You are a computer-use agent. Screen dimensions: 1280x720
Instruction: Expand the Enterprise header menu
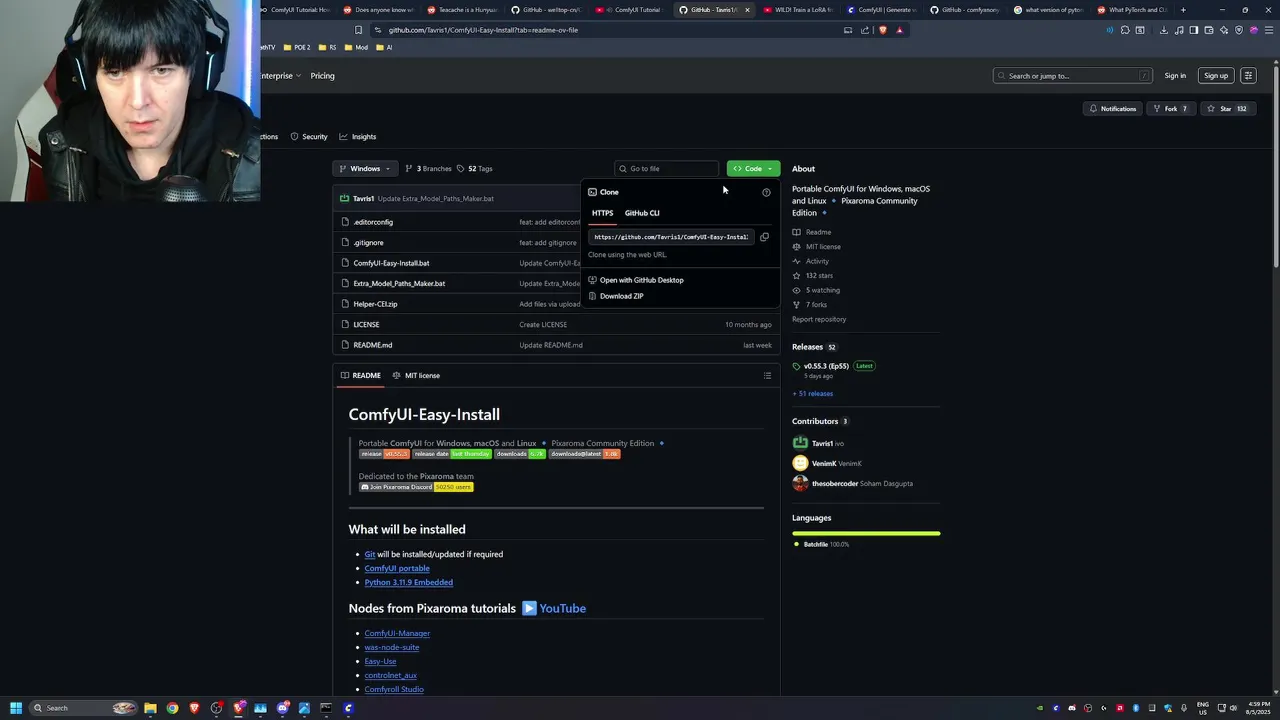tap(281, 76)
